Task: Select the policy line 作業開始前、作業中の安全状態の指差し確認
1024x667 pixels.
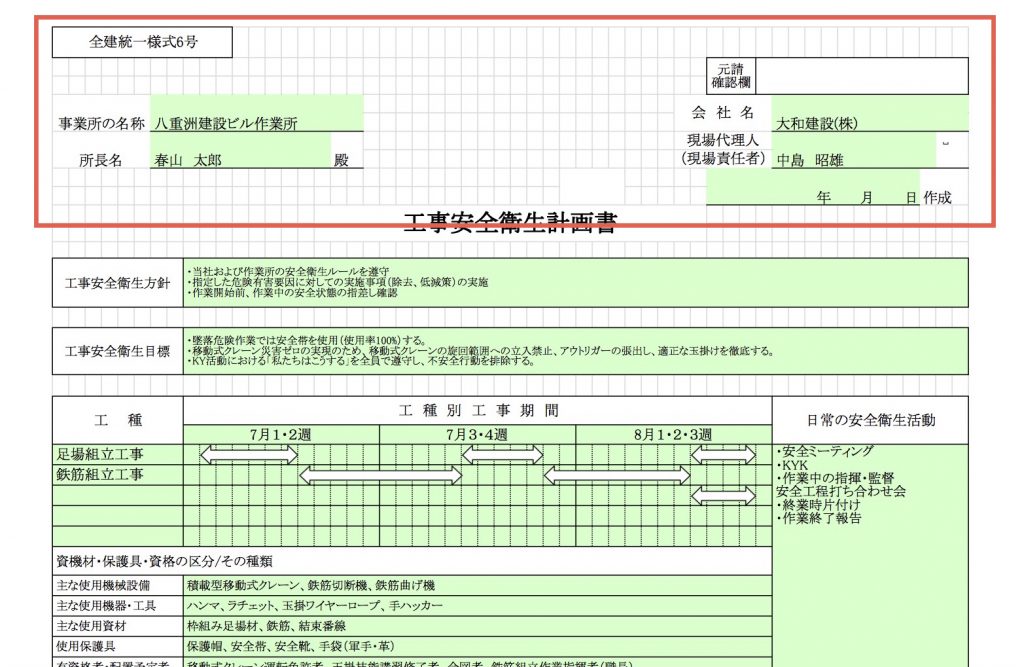Action: pyautogui.click(x=292, y=293)
